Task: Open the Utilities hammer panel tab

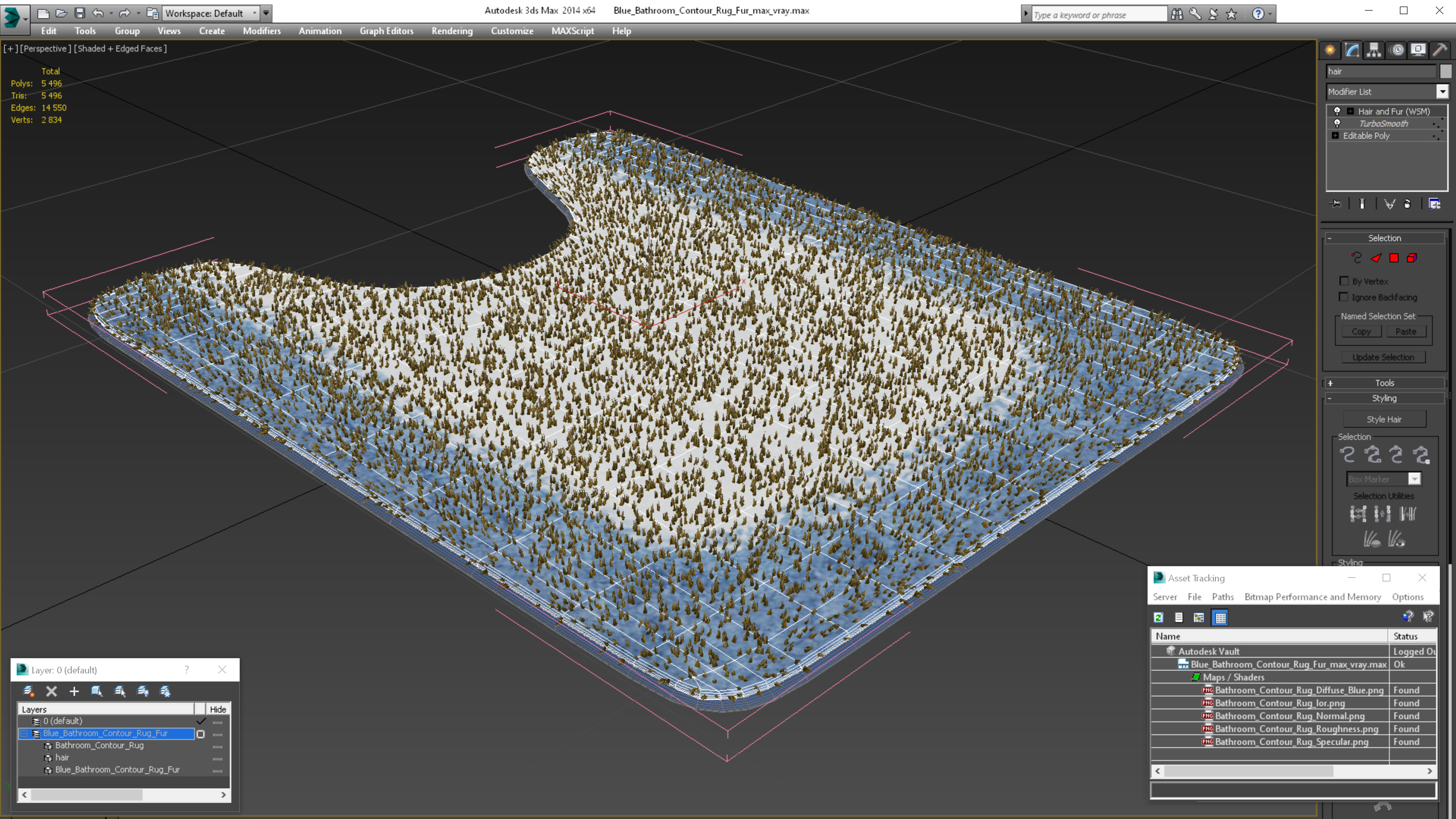Action: coord(1440,50)
